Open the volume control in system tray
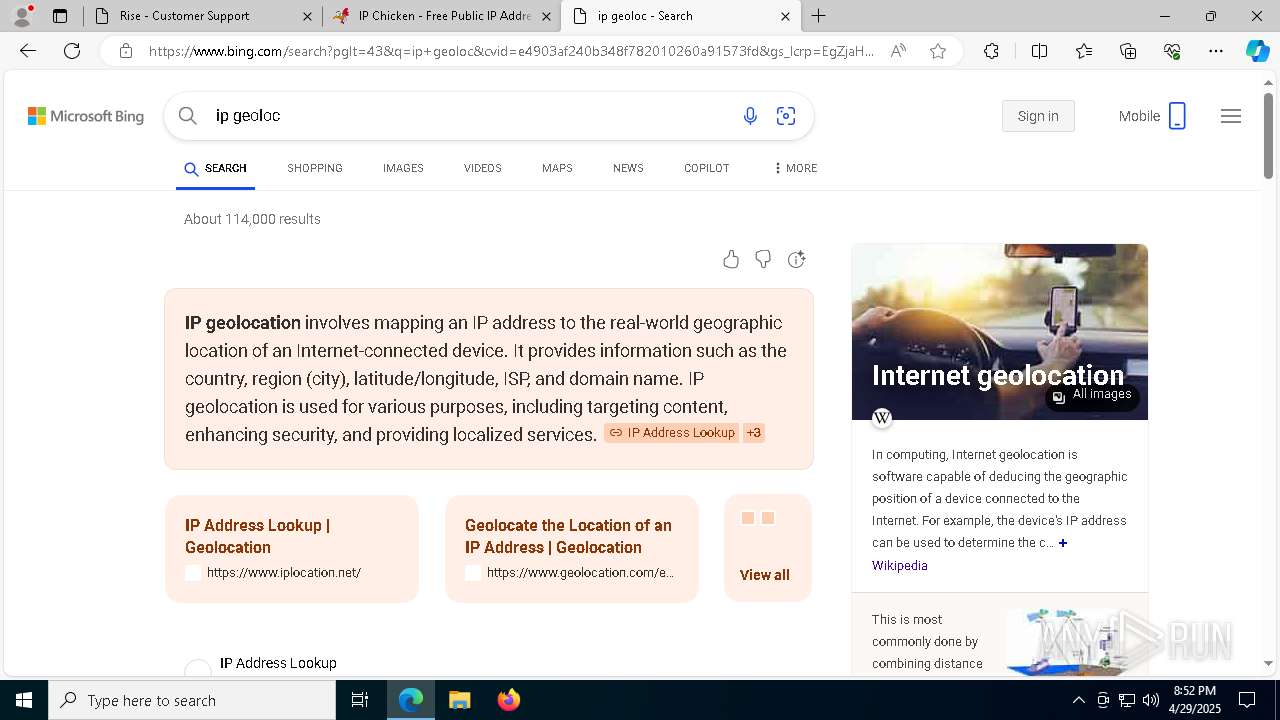Image resolution: width=1280 pixels, height=720 pixels. click(1151, 700)
